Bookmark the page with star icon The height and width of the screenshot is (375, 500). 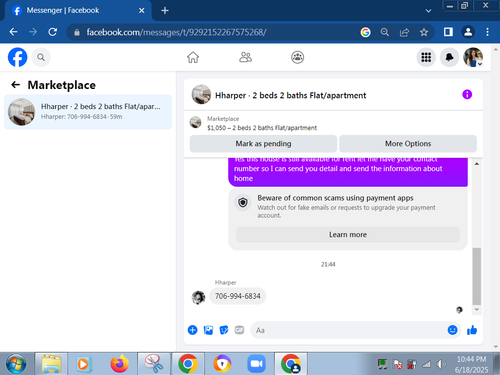pyautogui.click(x=424, y=32)
